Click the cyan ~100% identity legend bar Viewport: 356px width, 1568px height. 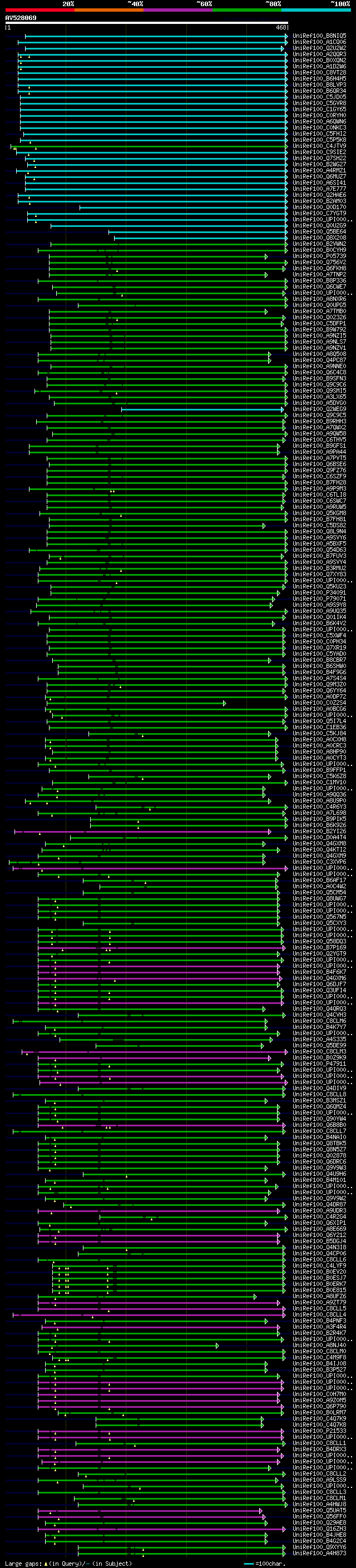pos(316,11)
